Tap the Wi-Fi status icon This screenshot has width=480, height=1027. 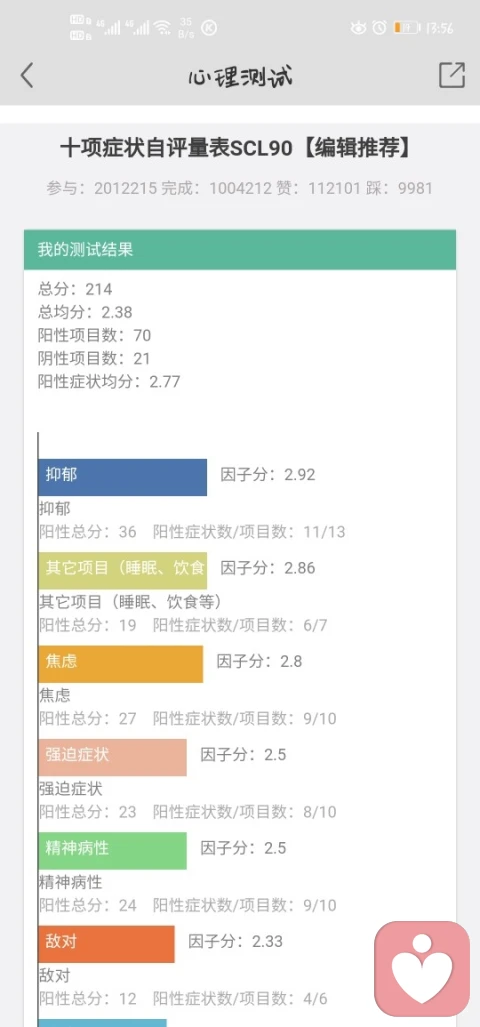click(164, 28)
